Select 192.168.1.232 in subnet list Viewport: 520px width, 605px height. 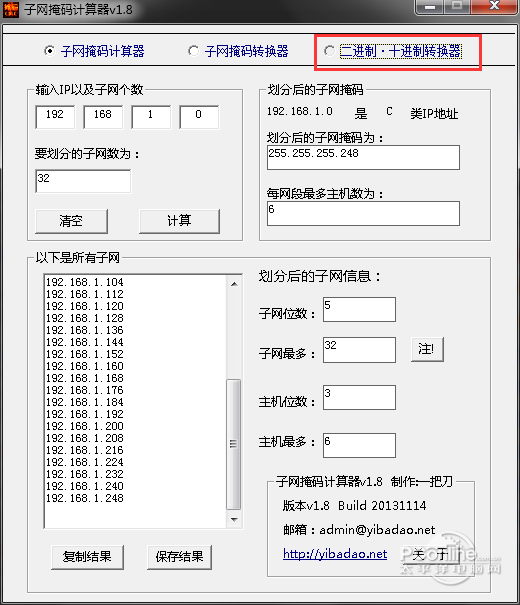click(x=84, y=474)
